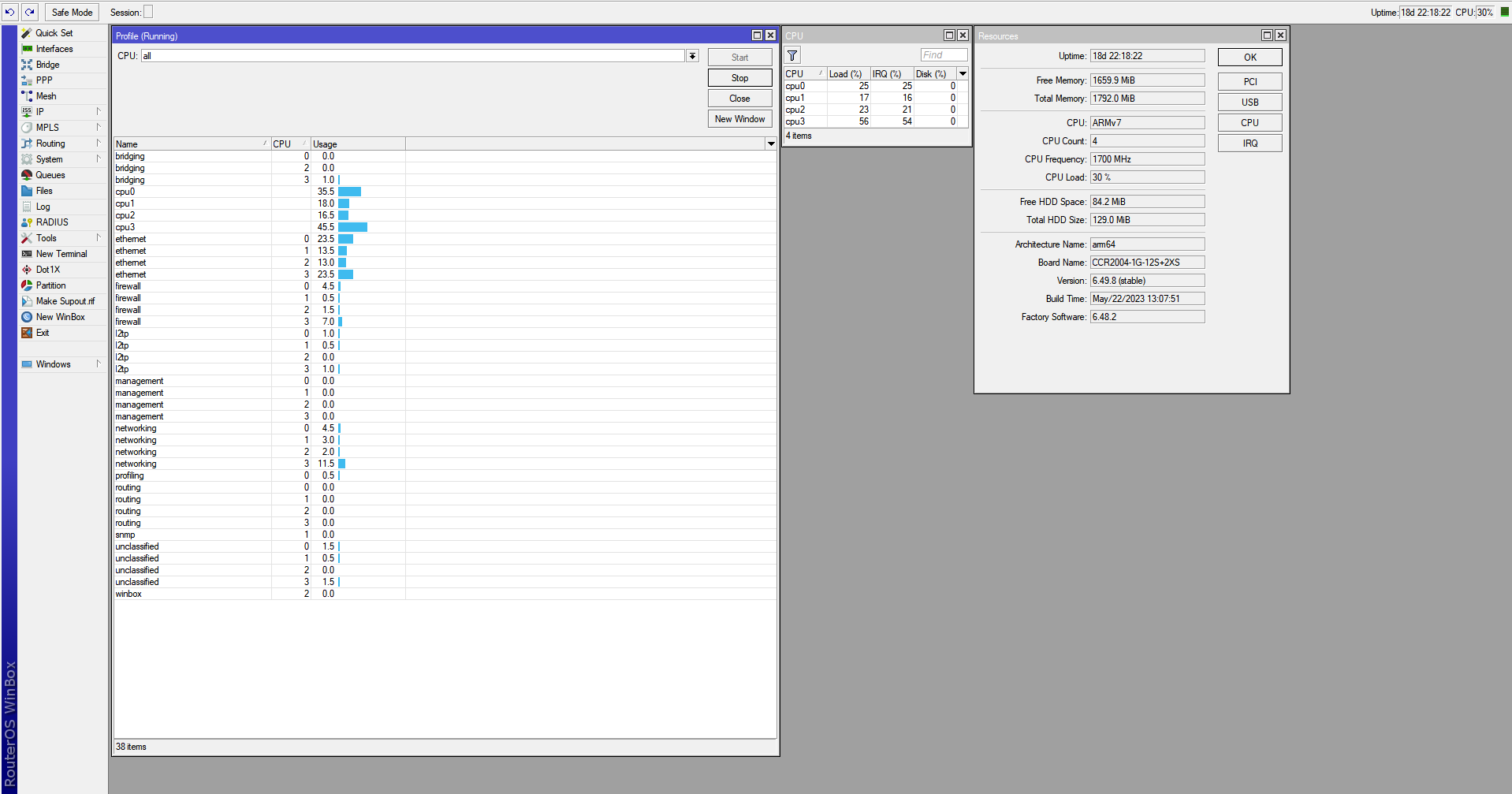Click the Windows menu icon
Viewport: 1512px width, 794px height.
27,364
